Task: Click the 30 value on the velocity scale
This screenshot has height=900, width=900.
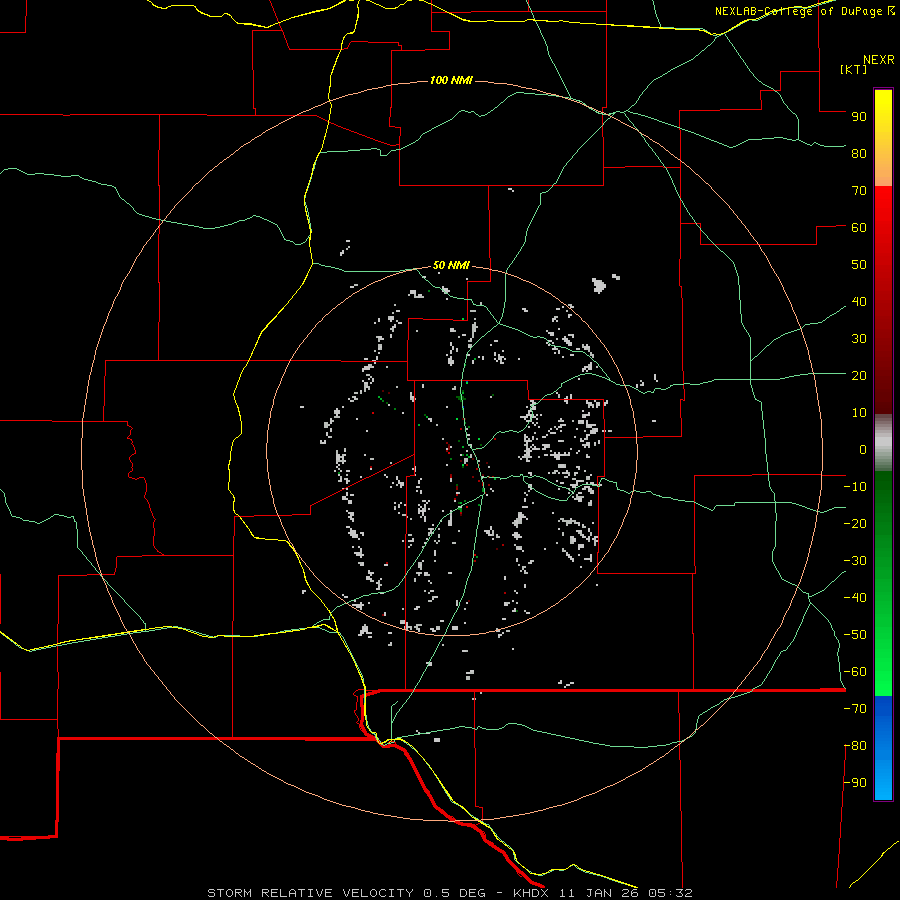Action: (859, 339)
